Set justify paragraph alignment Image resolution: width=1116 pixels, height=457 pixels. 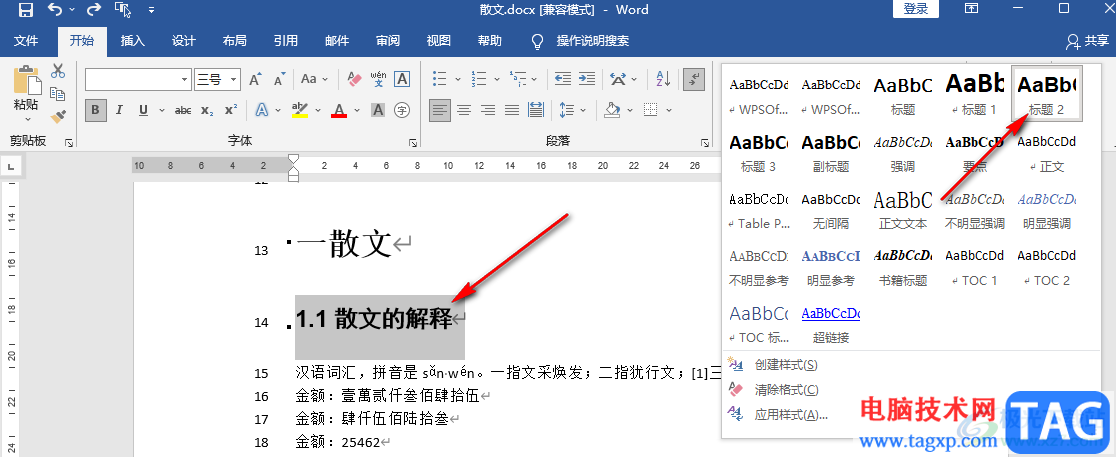click(512, 110)
